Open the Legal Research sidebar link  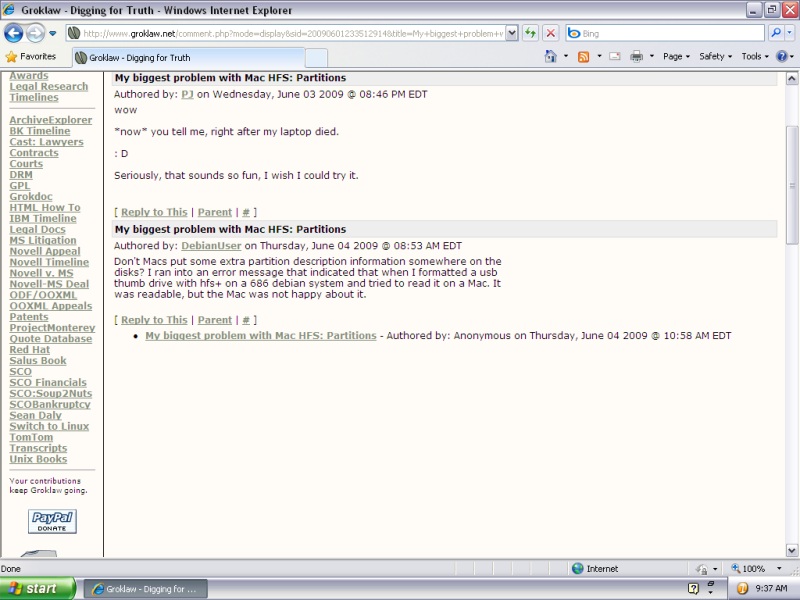[48, 87]
